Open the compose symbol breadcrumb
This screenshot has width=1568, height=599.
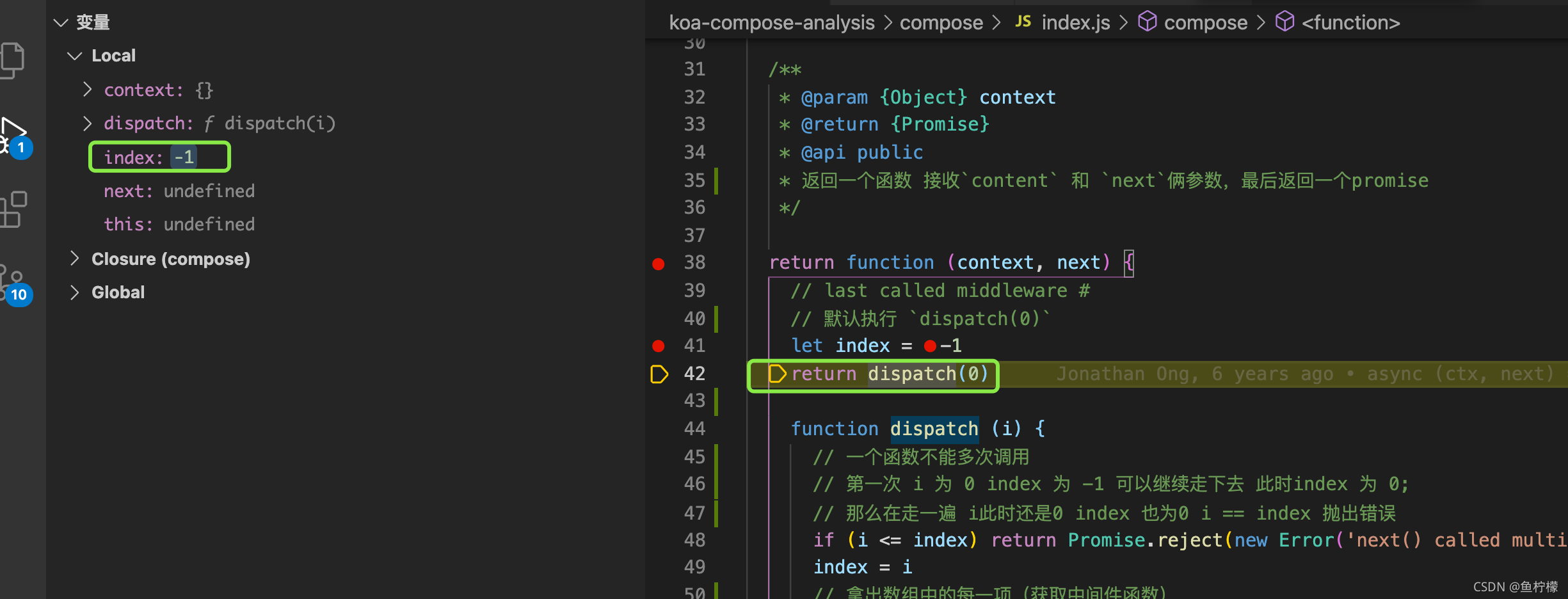[1206, 23]
